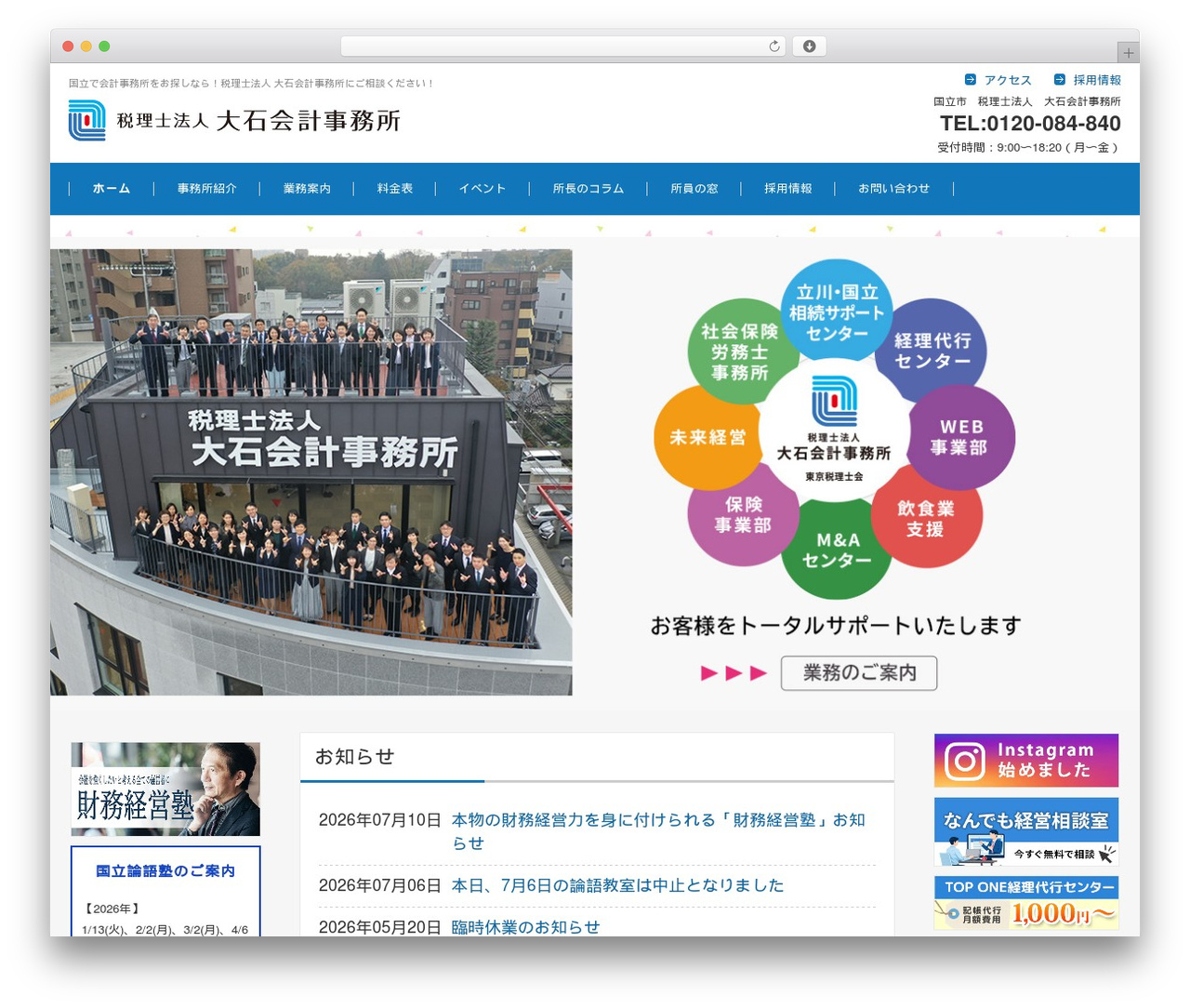Click the blue logo icon in header

[x=86, y=121]
